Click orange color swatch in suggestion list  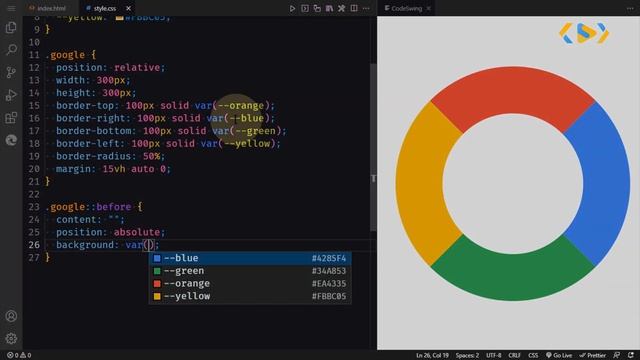157,283
